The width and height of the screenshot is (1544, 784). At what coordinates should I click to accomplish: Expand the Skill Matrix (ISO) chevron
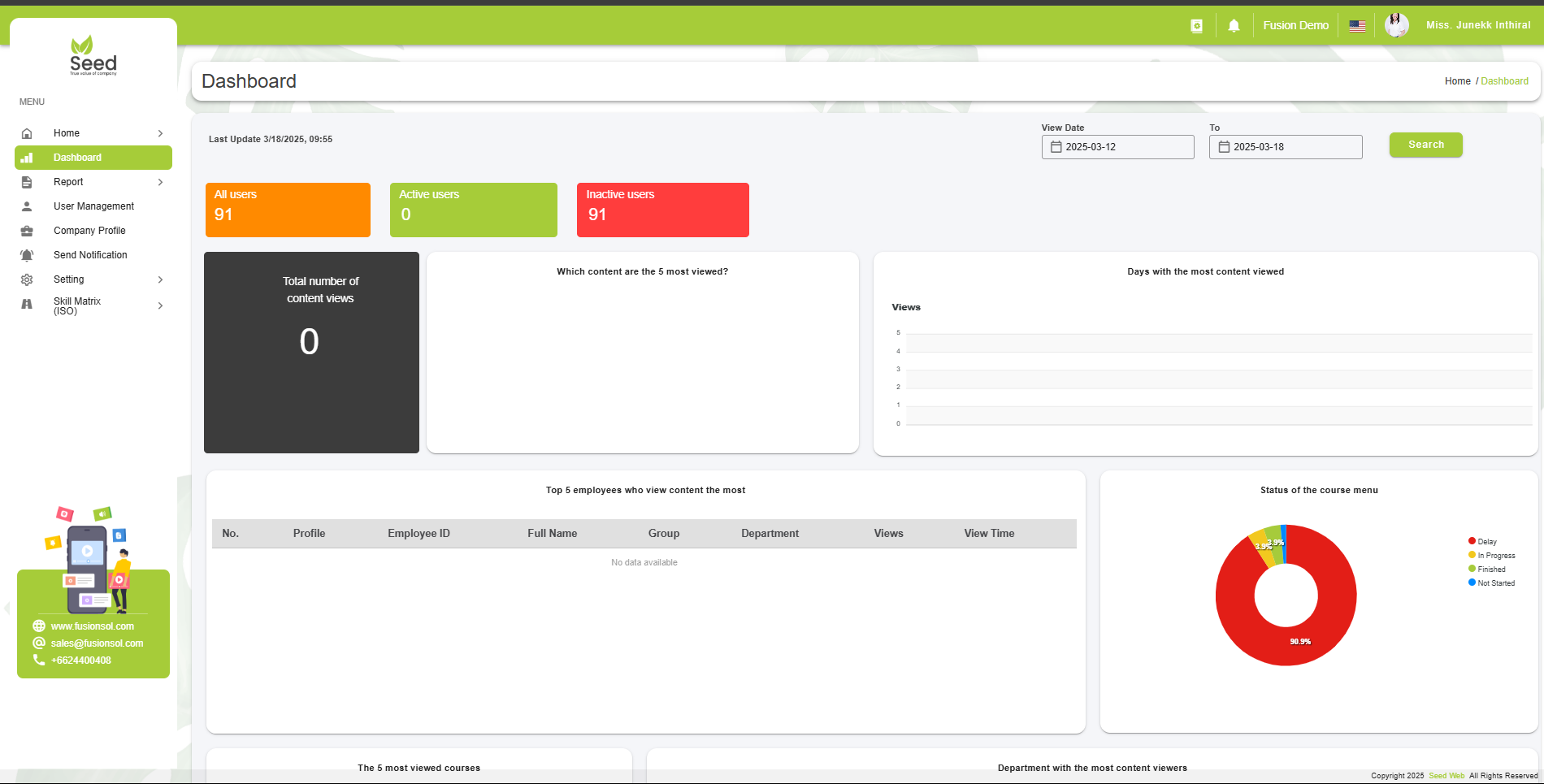tap(160, 306)
